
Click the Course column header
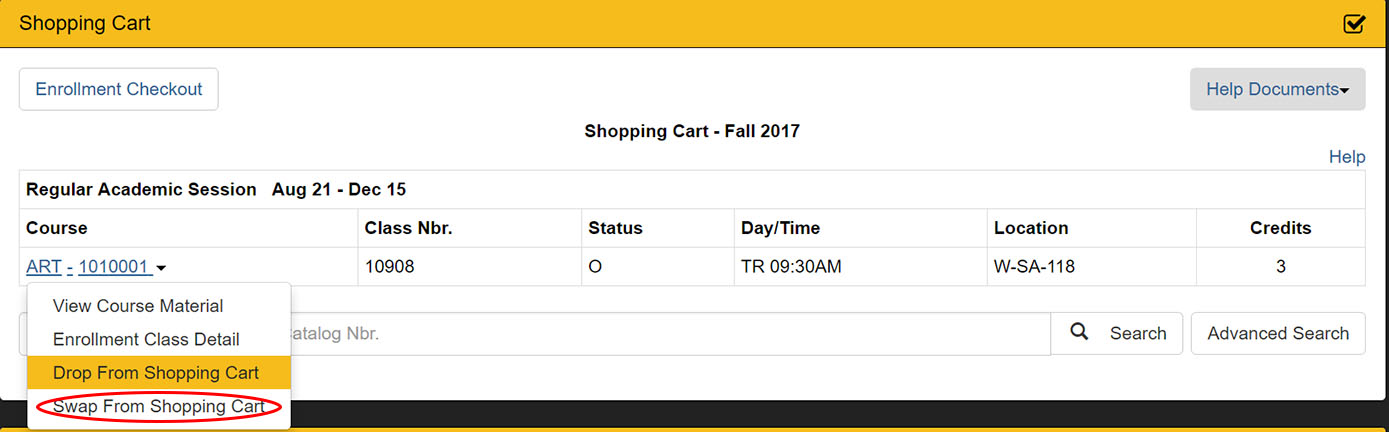pos(57,228)
